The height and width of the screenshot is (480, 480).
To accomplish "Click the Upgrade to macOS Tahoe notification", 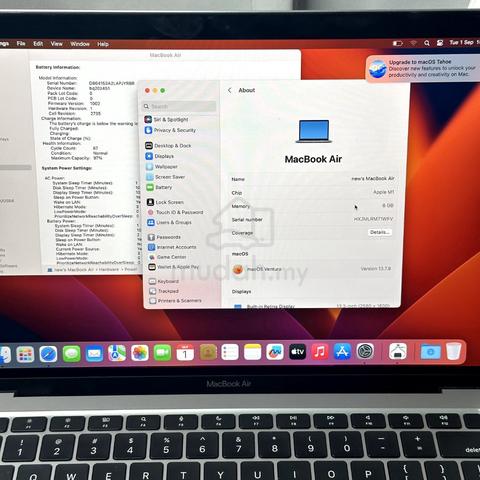I will [x=423, y=68].
